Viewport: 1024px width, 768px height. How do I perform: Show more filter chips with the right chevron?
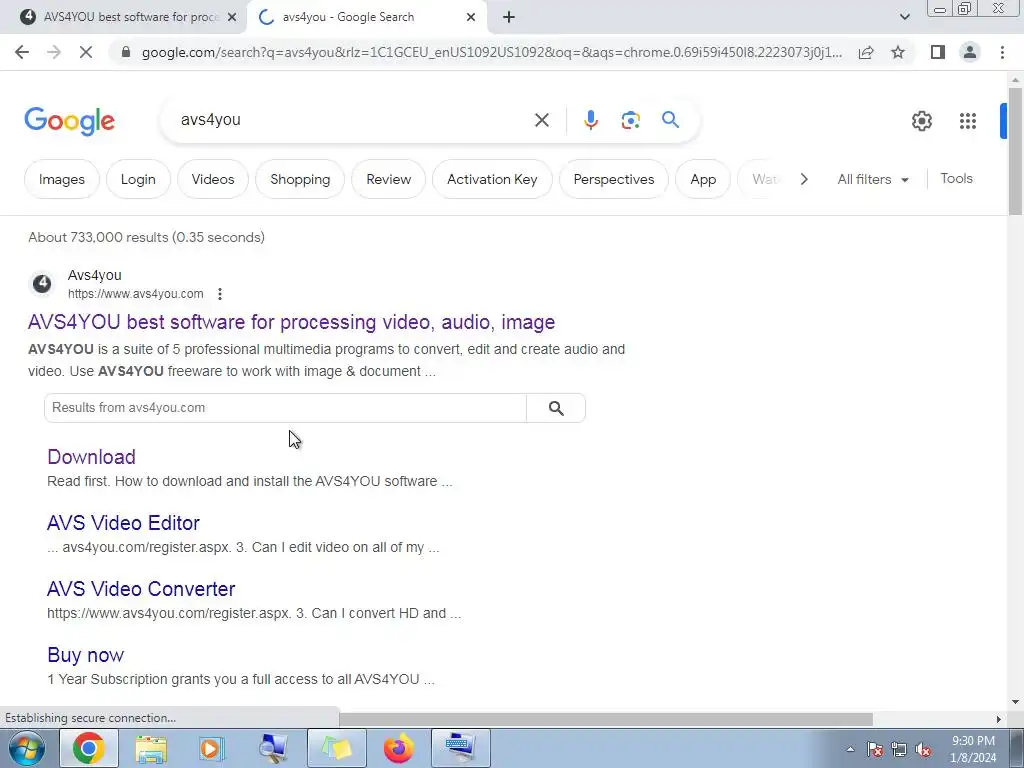[804, 179]
